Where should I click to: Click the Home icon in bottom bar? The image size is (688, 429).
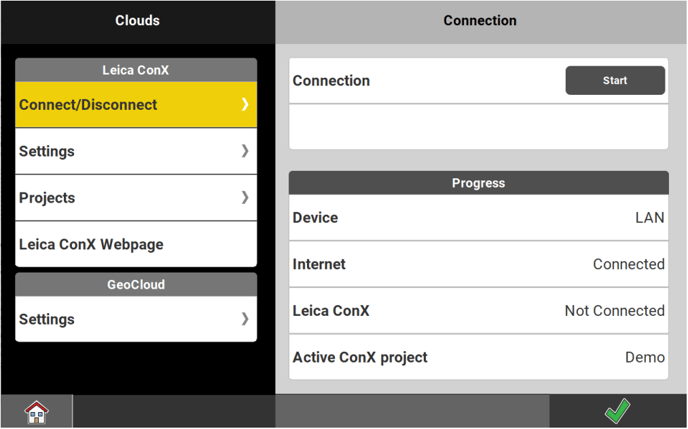[x=36, y=411]
